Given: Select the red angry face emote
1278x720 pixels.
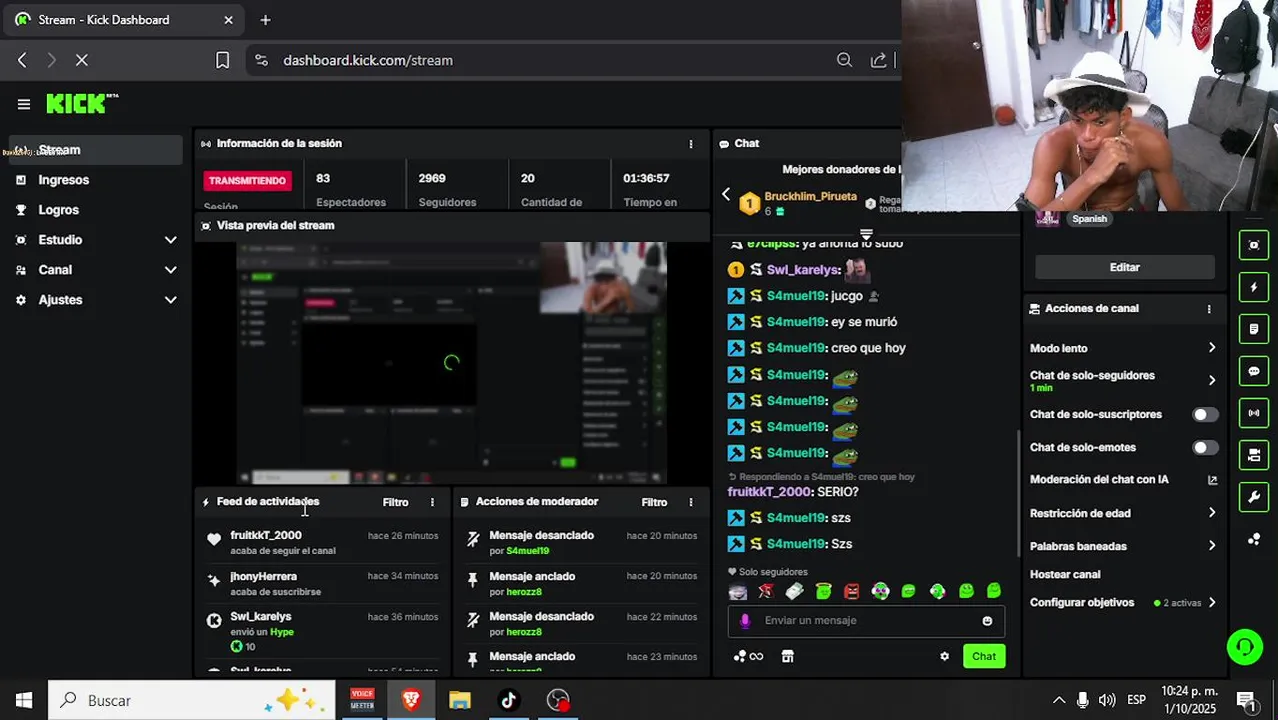Looking at the screenshot, I should 851,591.
